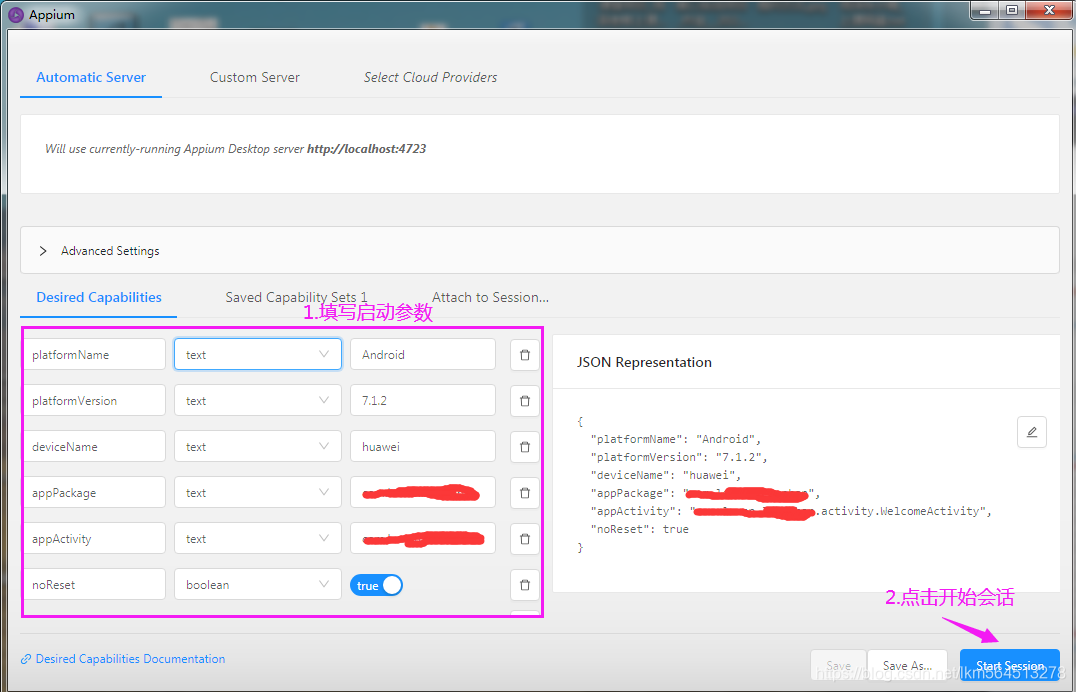Open type dropdown for platformVersion
This screenshot has height=692, width=1076.
[x=257, y=400]
